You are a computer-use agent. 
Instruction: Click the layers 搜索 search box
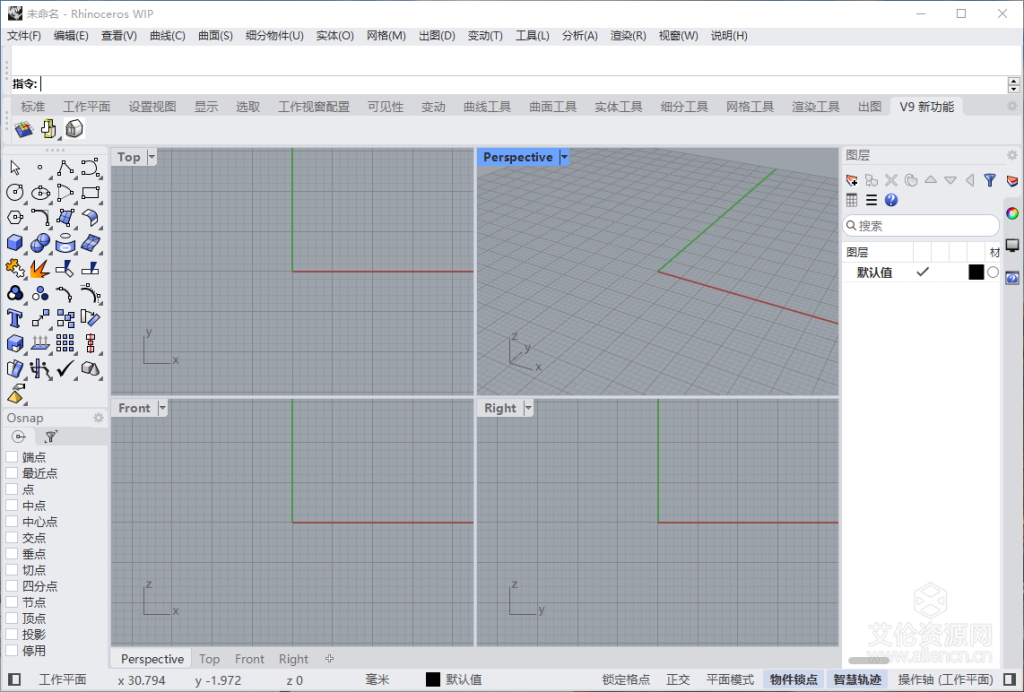pos(921,226)
